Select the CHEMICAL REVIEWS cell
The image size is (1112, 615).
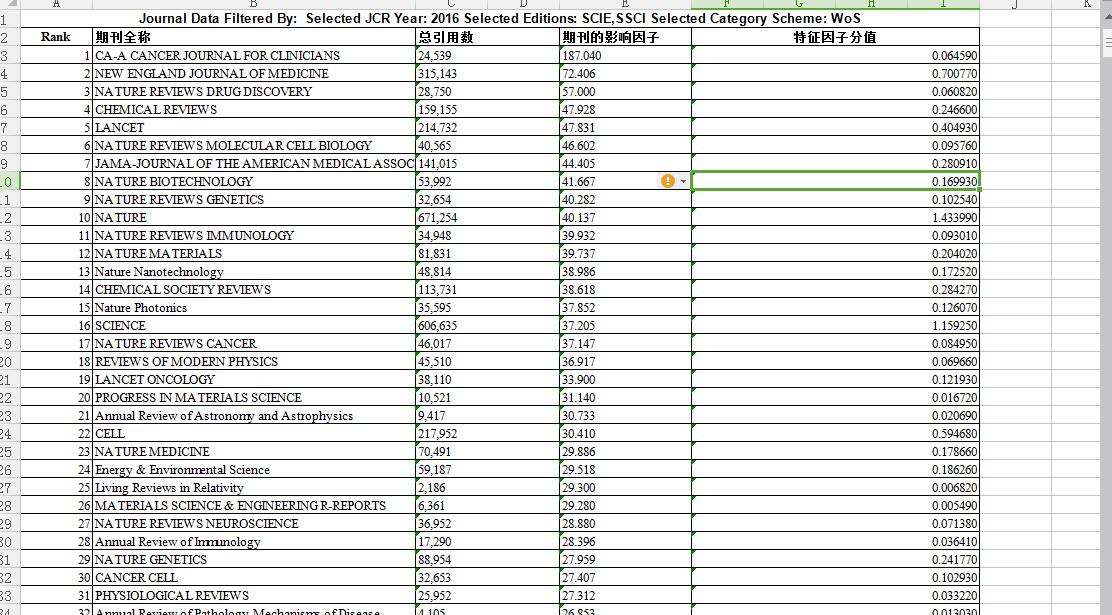[254, 109]
